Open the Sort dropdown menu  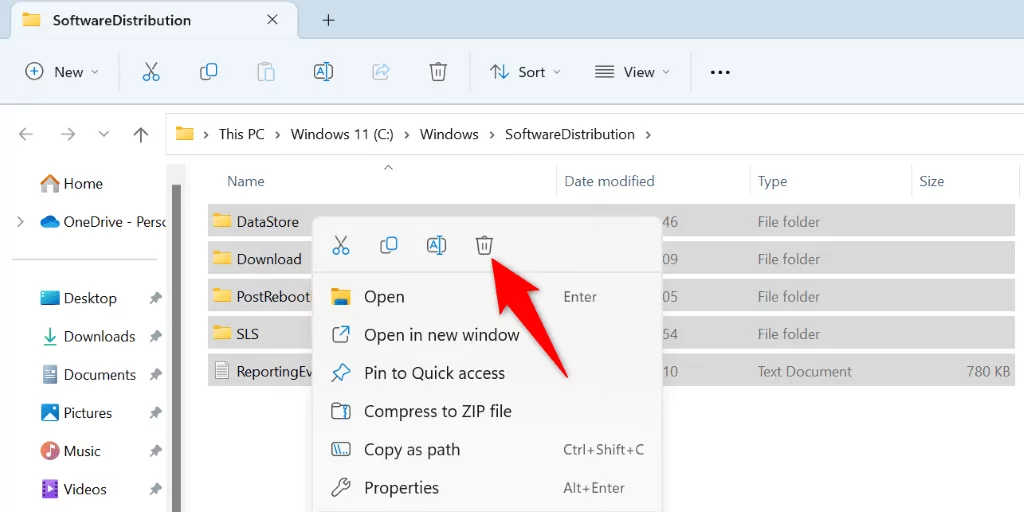click(525, 72)
